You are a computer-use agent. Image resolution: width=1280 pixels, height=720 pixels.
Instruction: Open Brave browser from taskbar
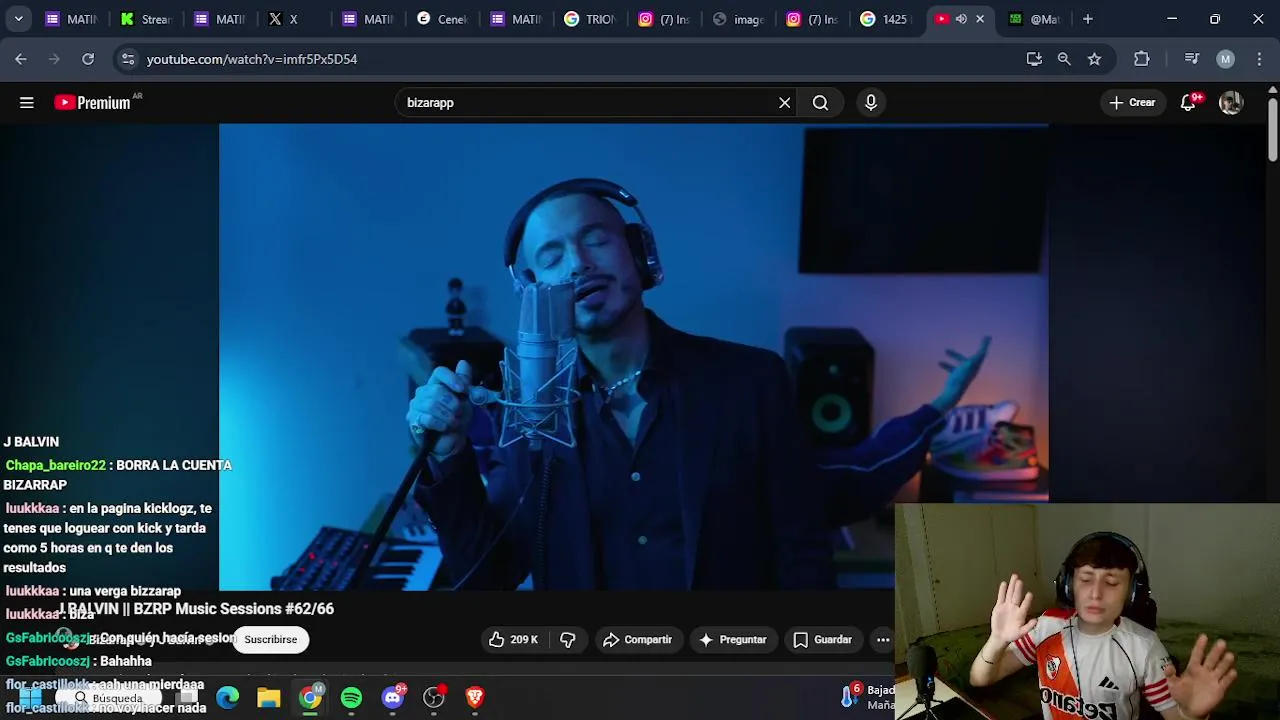point(475,697)
